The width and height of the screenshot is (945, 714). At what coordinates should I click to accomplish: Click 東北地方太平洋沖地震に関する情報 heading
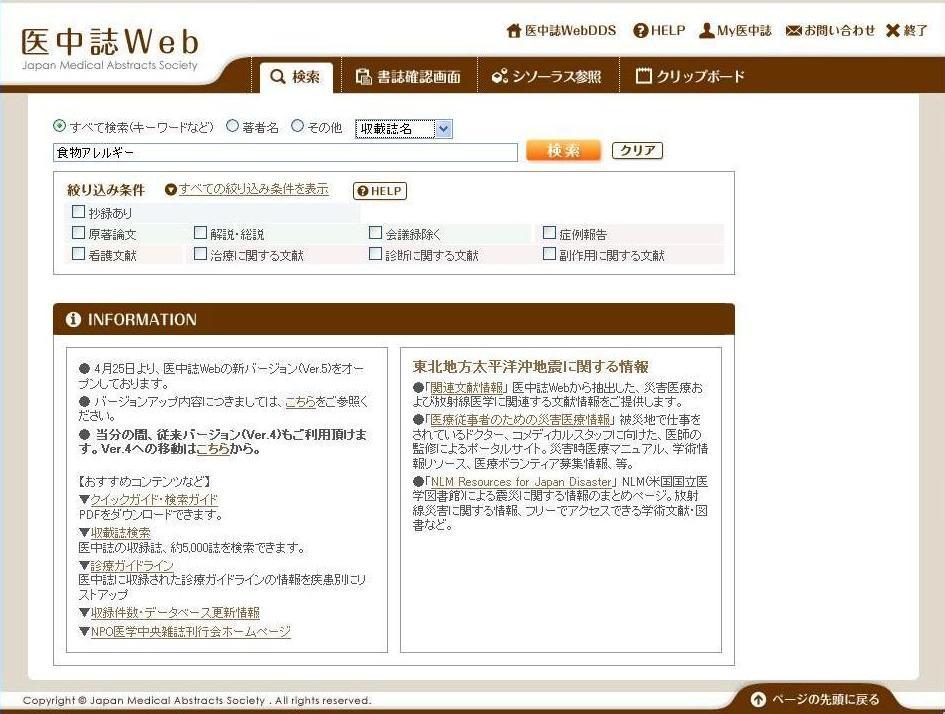[x=530, y=367]
